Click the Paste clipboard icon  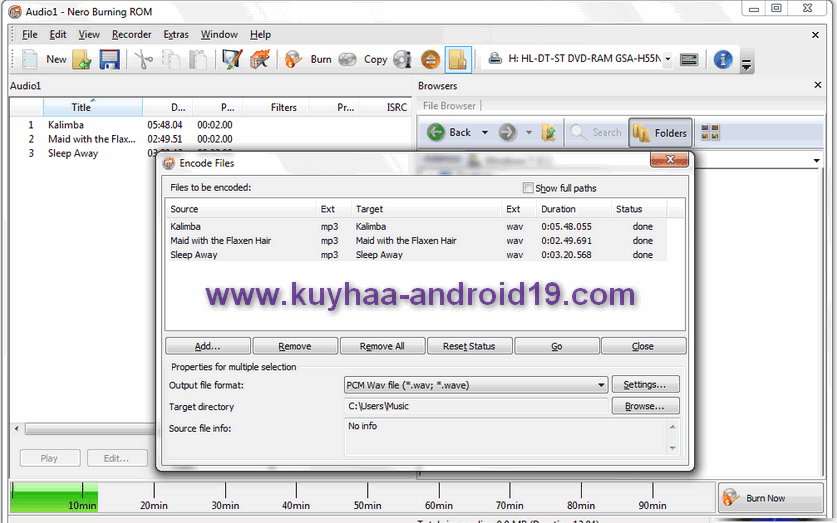198,59
